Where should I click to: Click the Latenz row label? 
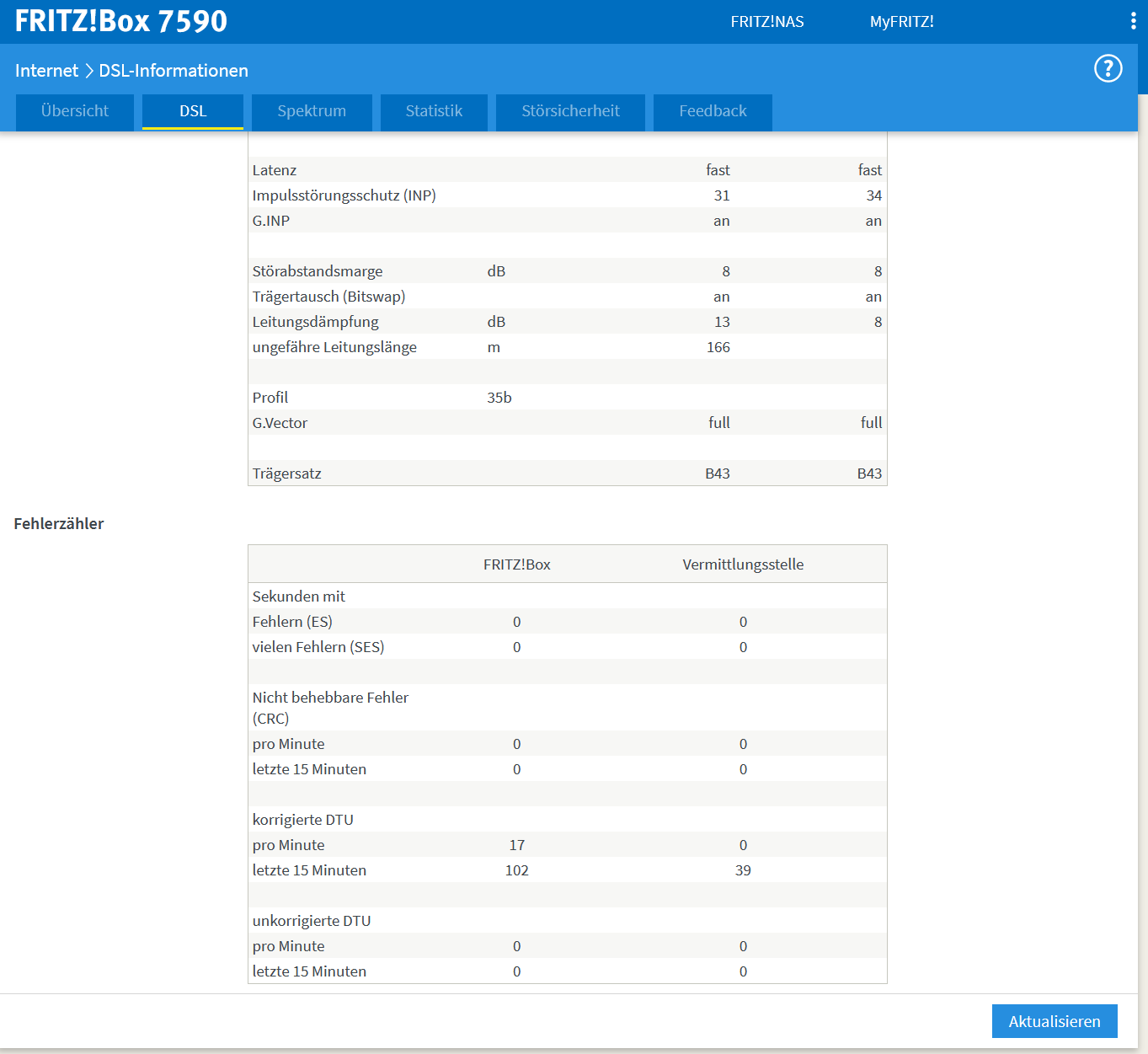point(275,170)
